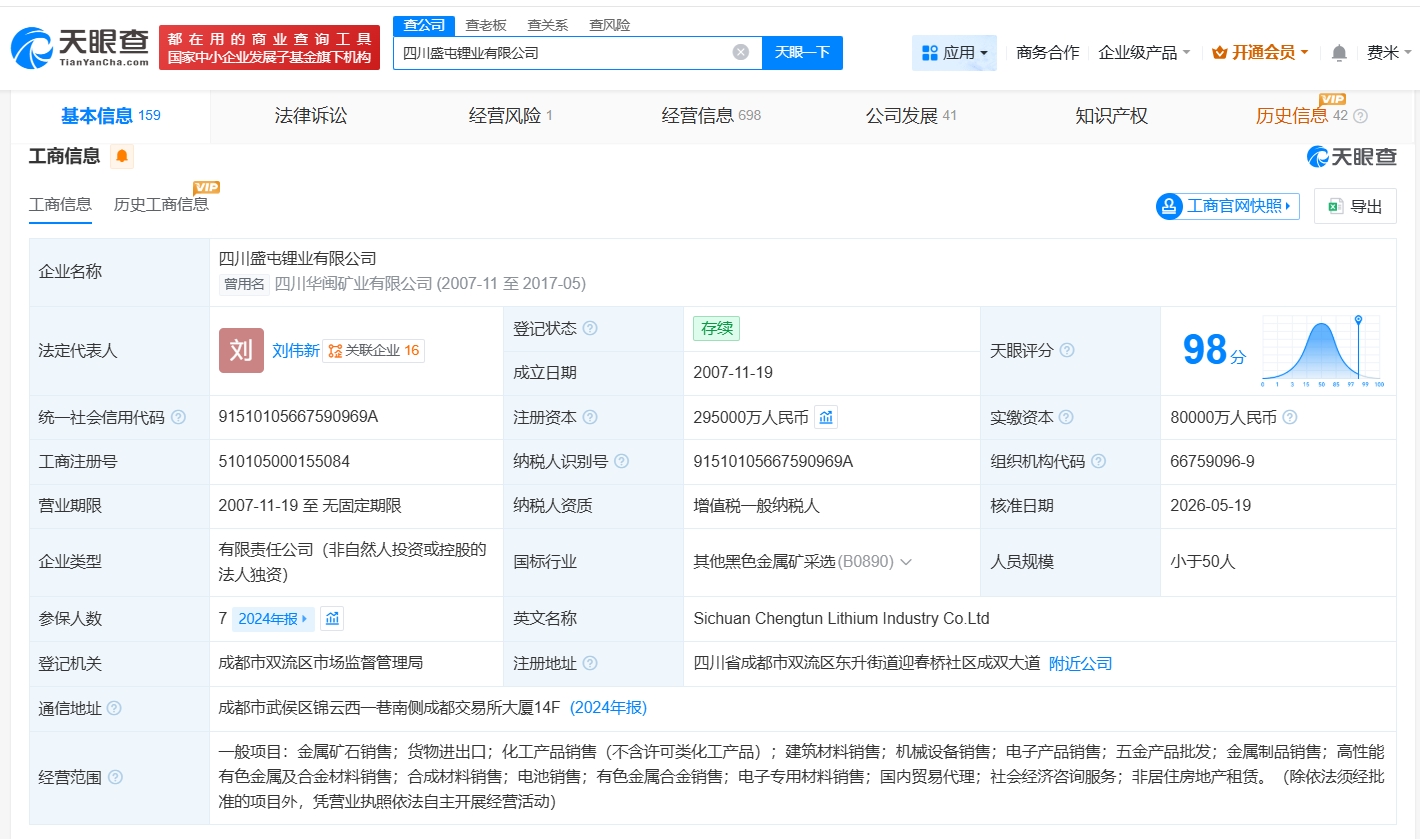1420x839 pixels.
Task: Click organization code 66759096-9
Action: [1212, 461]
